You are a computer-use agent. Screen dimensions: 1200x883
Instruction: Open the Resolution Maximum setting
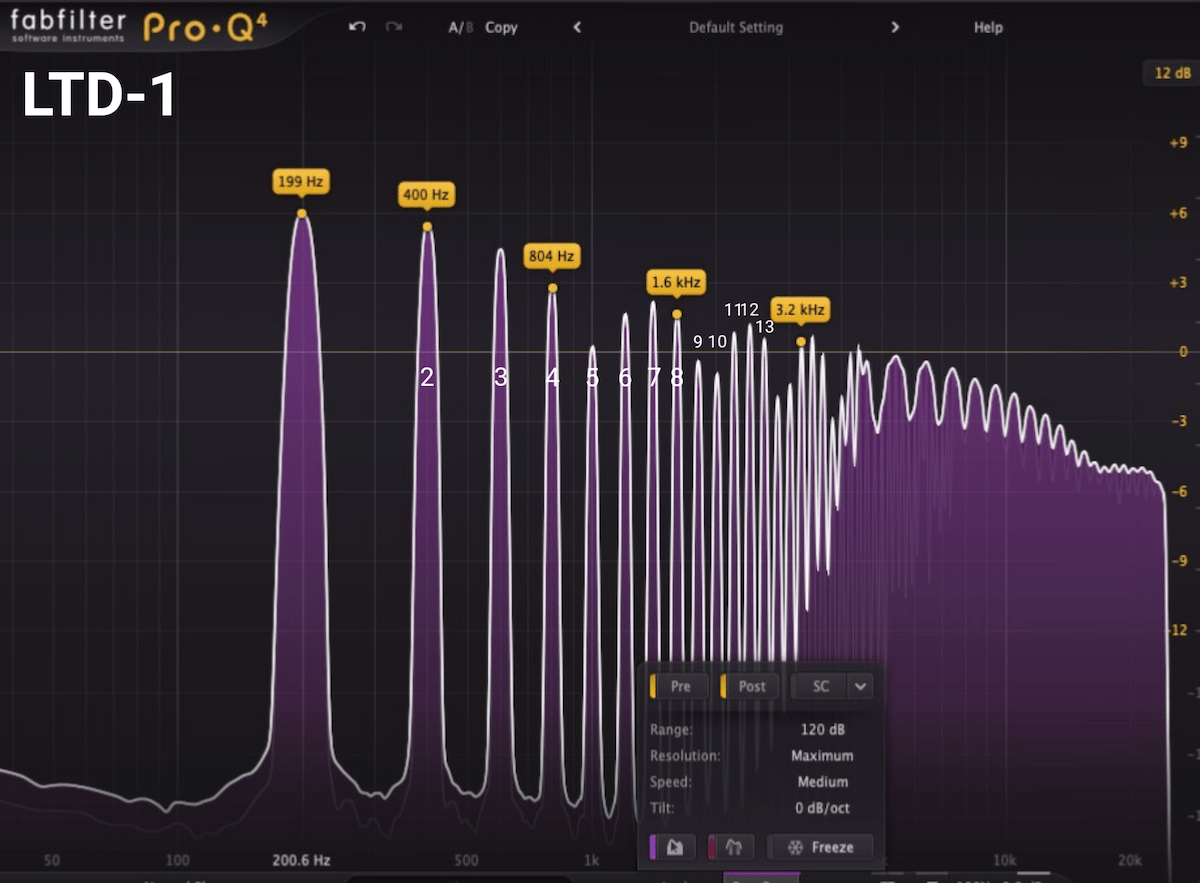point(822,756)
